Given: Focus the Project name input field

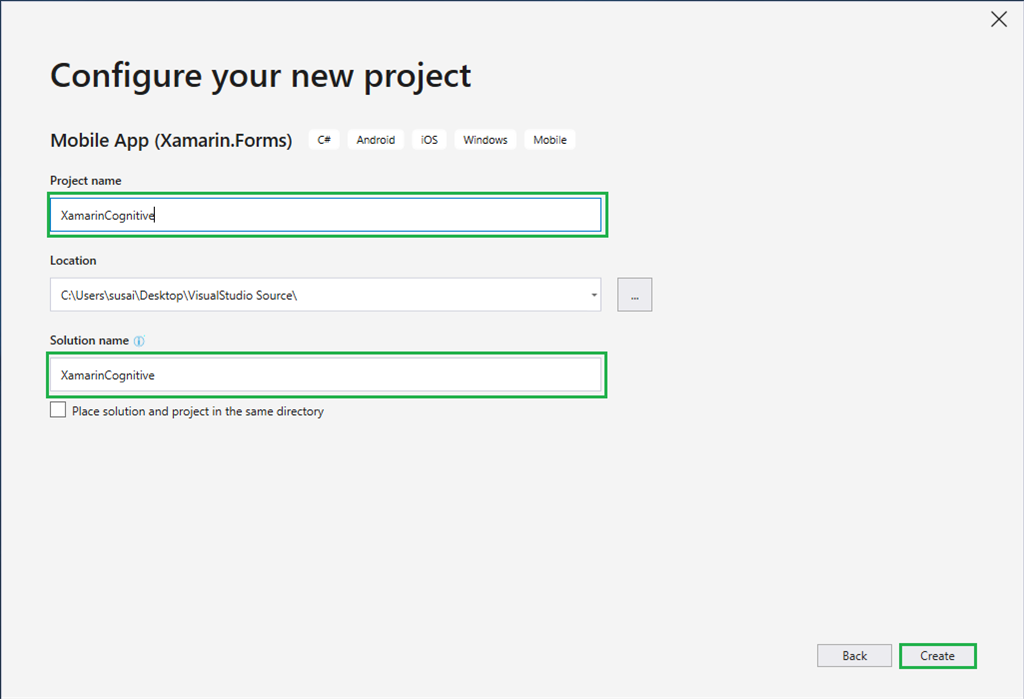Looking at the screenshot, I should point(327,214).
